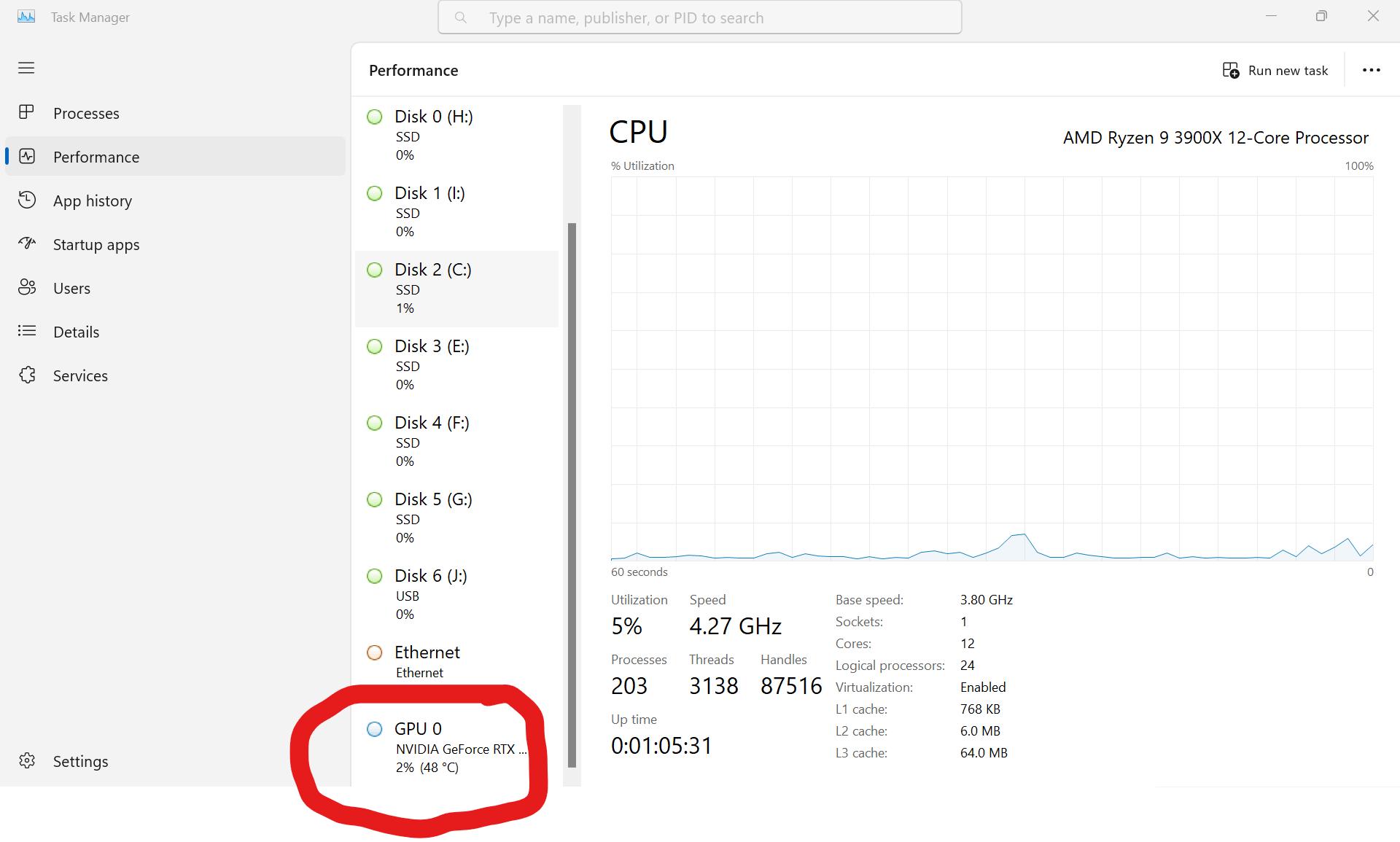Screen dimensions: 1400x842
Task: Click the search box for processes
Action: click(699, 17)
